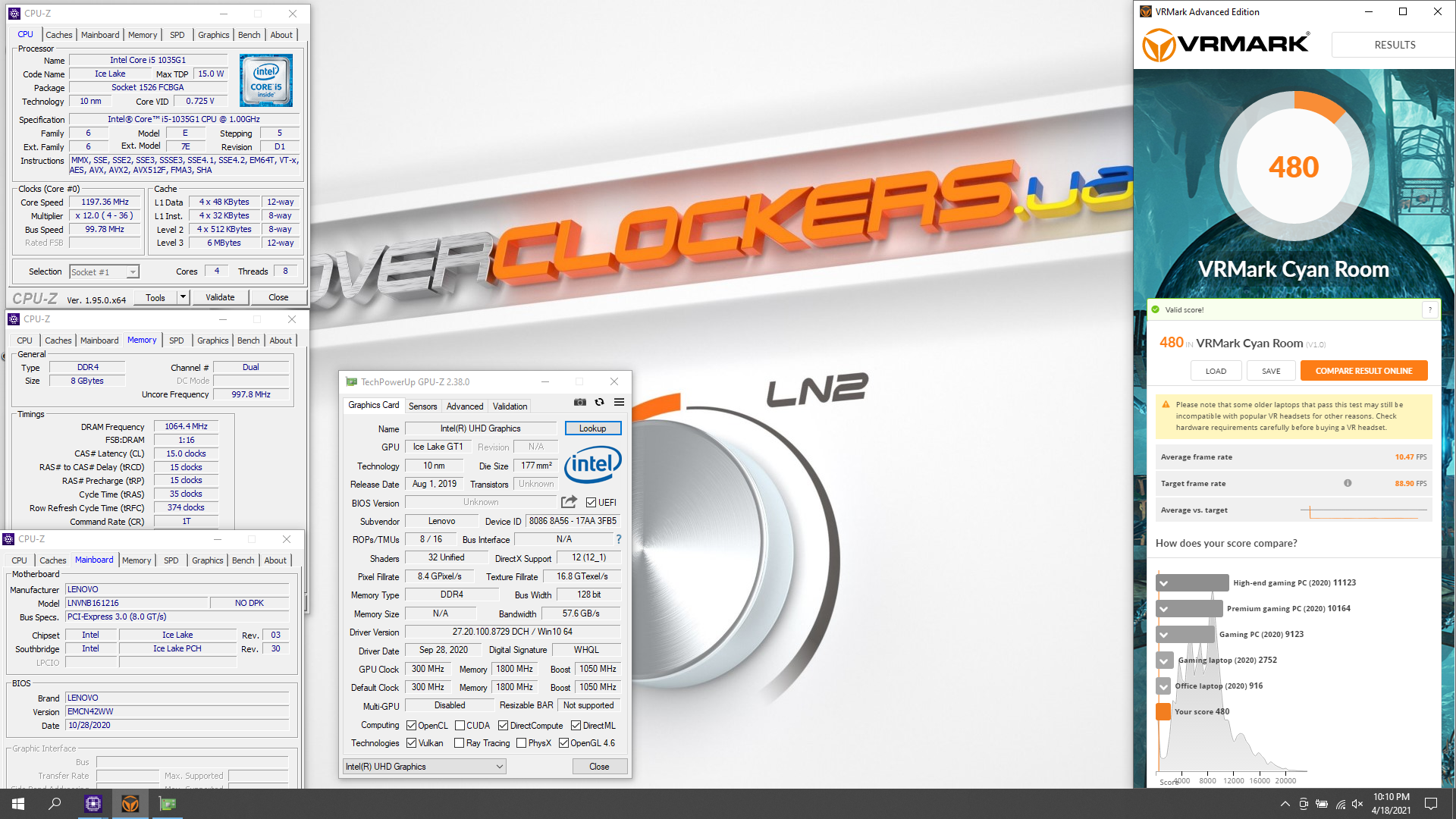
Task: Toggle the PhysX checkbox in GPU-Z
Action: click(x=521, y=743)
